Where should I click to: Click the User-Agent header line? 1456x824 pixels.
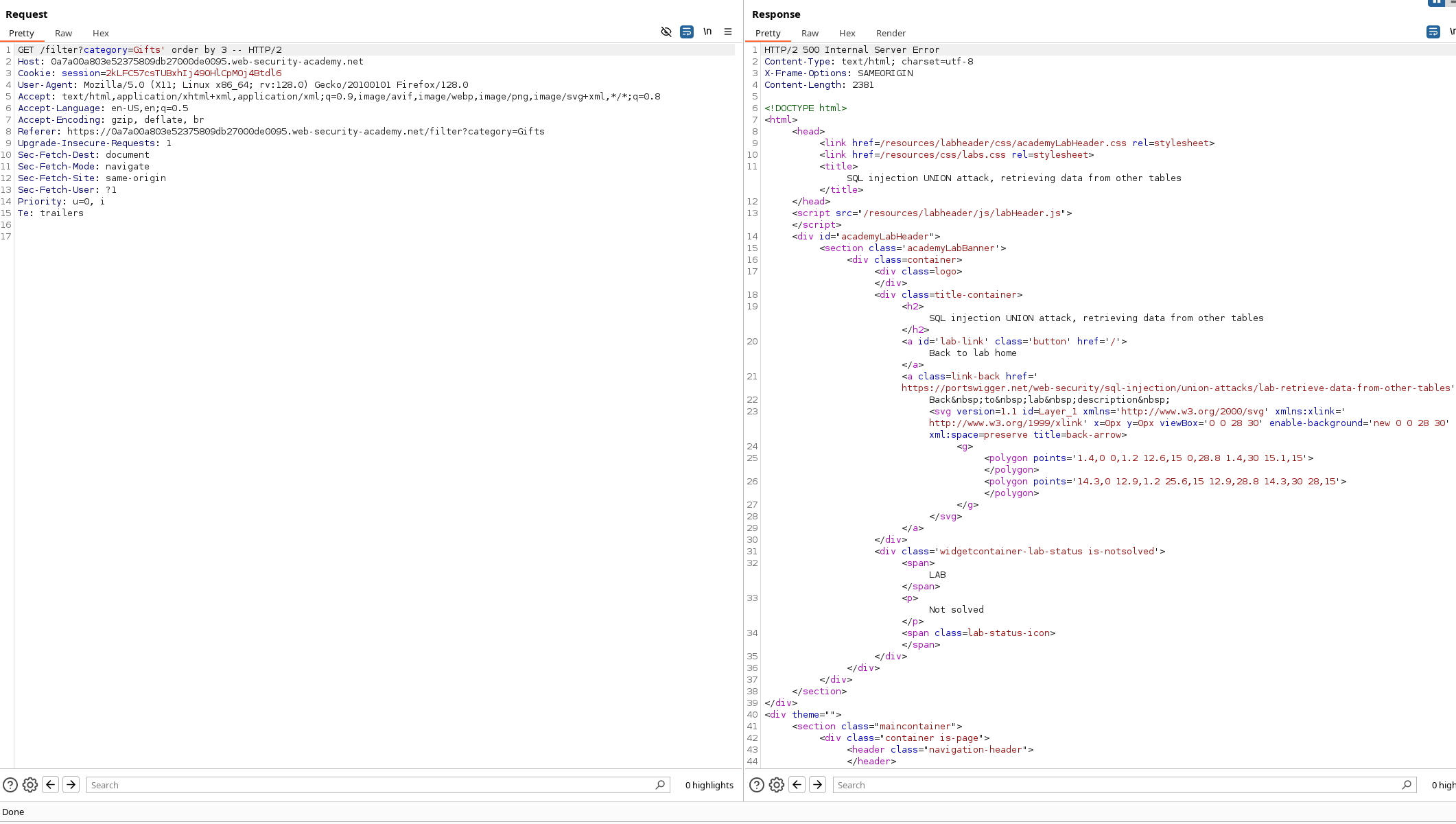(x=243, y=85)
